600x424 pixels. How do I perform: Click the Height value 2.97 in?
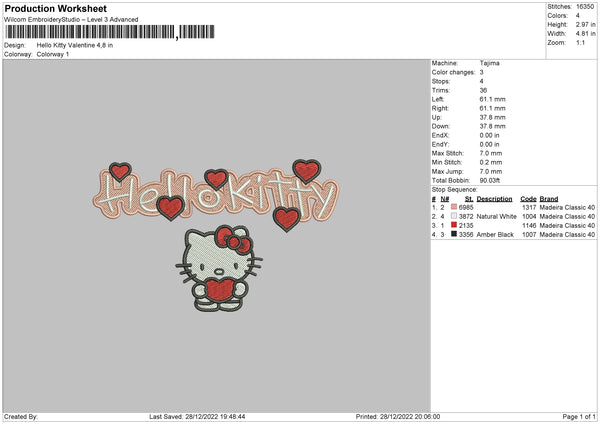coord(585,24)
